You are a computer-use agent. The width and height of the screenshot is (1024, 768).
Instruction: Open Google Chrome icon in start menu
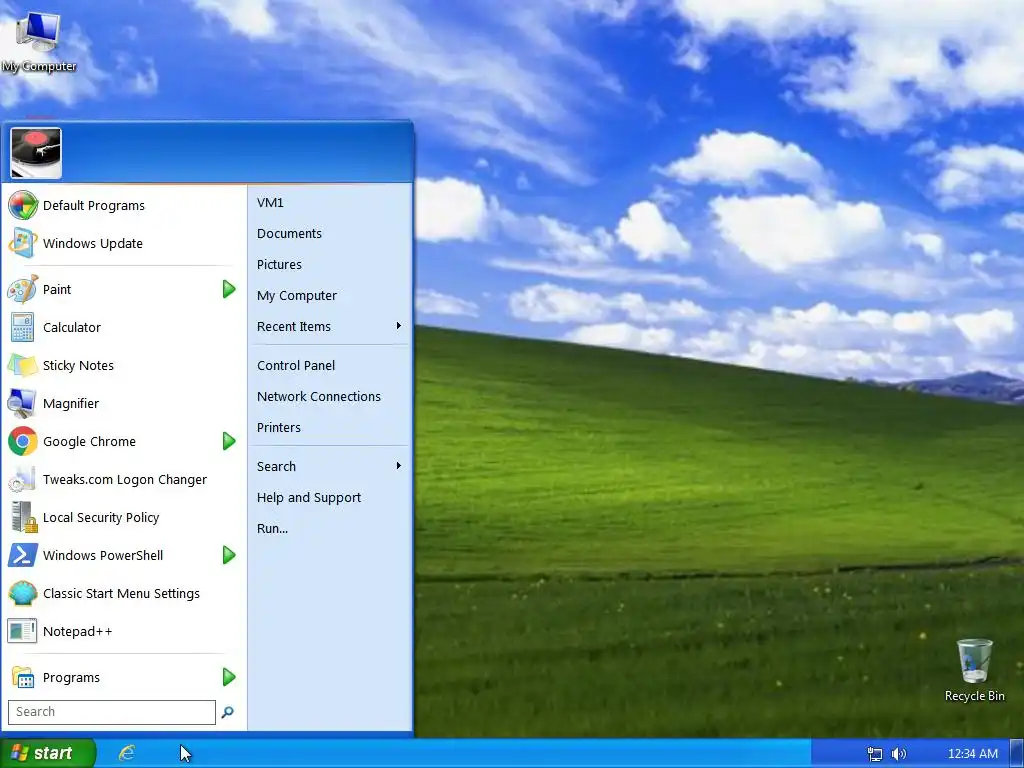coord(23,441)
